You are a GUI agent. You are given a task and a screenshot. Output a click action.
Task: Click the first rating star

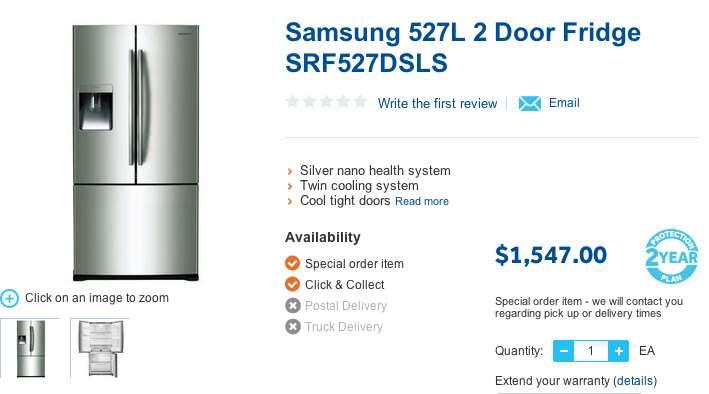pyautogui.click(x=293, y=101)
